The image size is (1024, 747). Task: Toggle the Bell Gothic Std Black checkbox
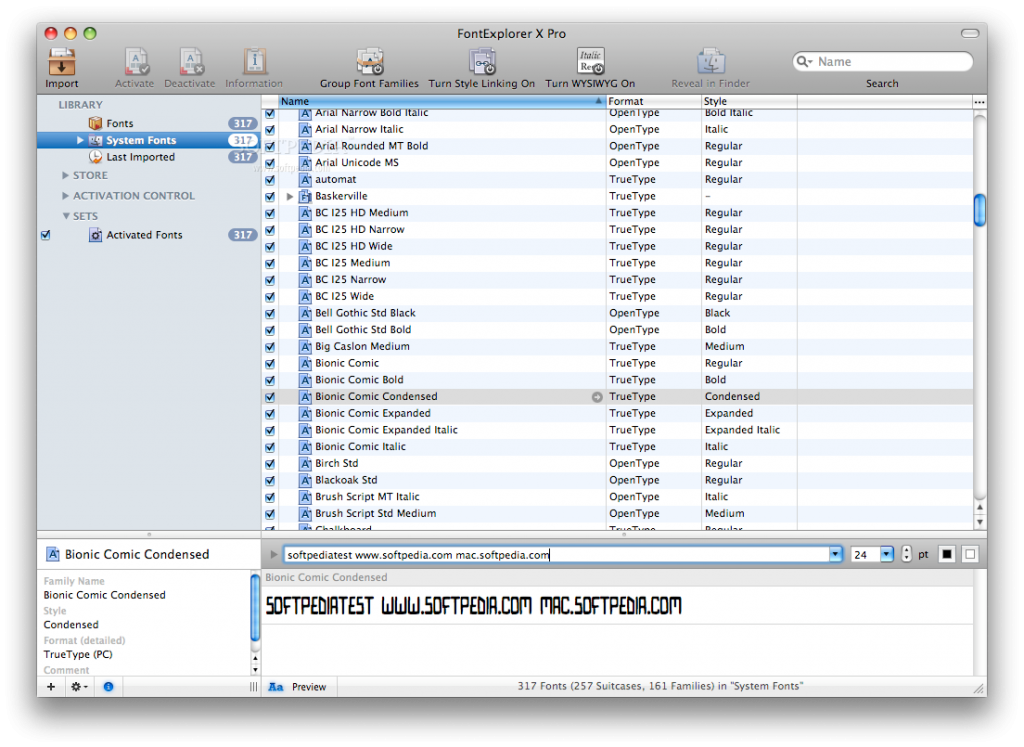270,313
